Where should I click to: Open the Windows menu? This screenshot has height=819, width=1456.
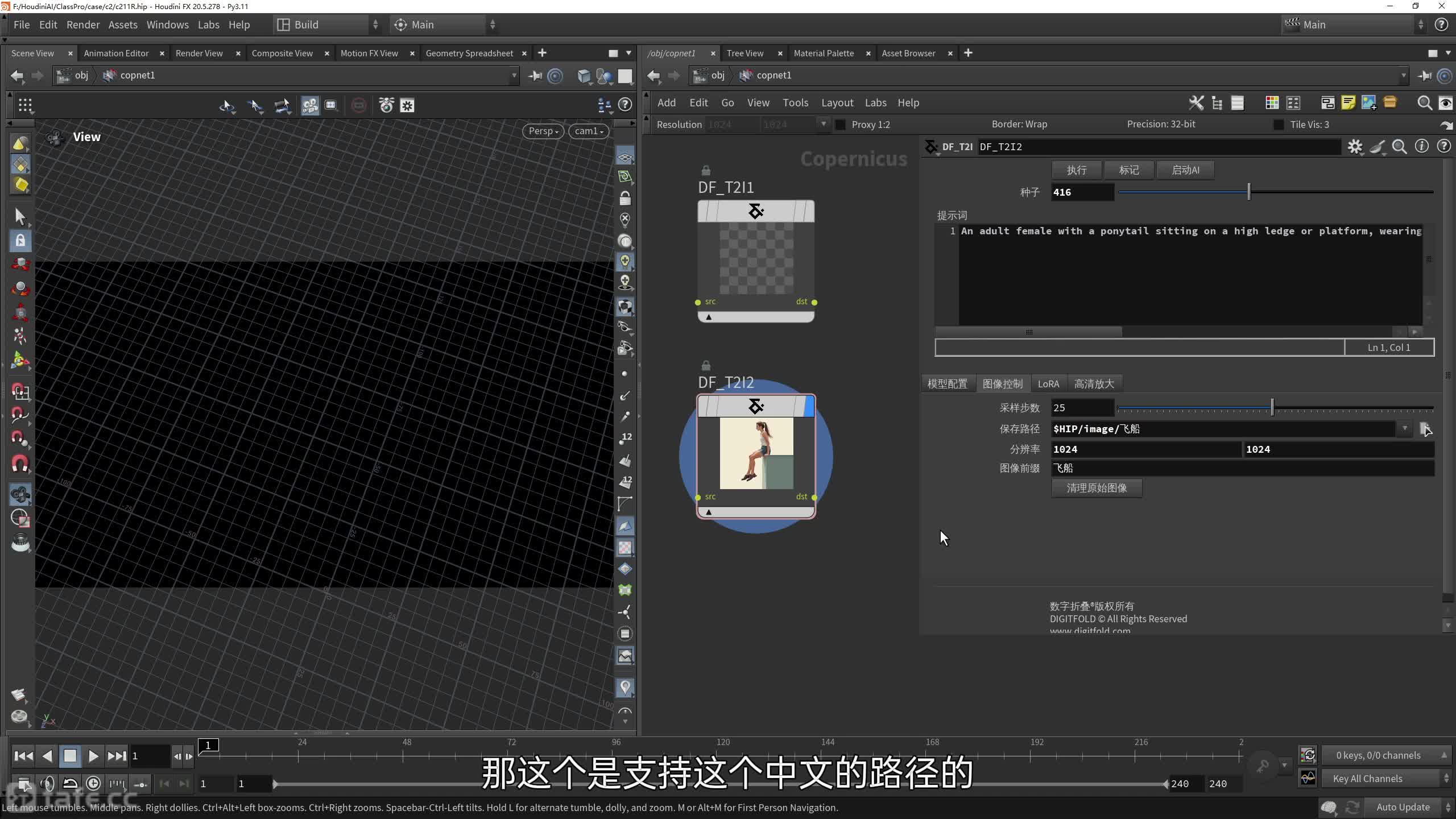(x=167, y=25)
